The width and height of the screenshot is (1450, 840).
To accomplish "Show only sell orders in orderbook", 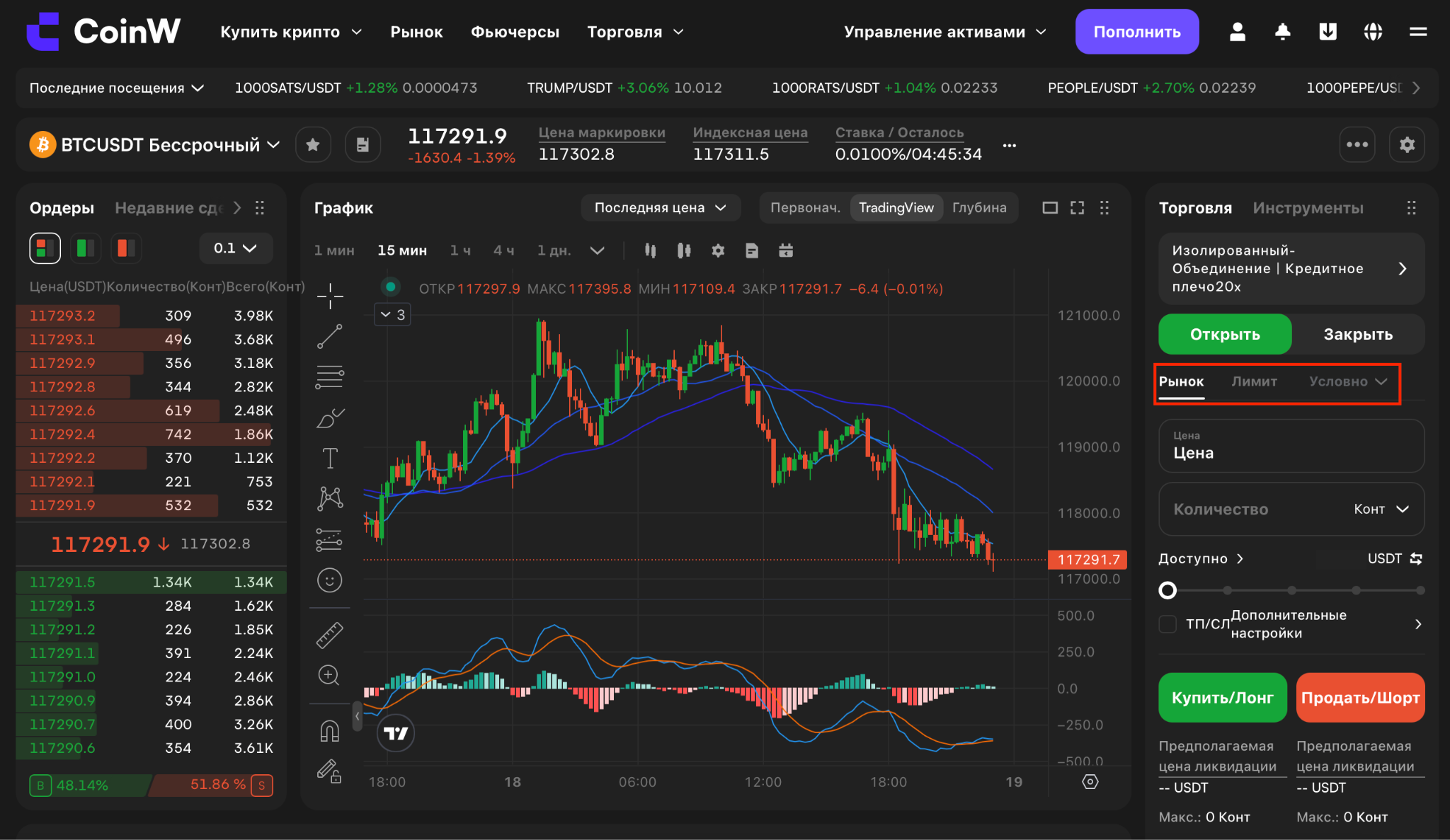I will click(x=127, y=248).
